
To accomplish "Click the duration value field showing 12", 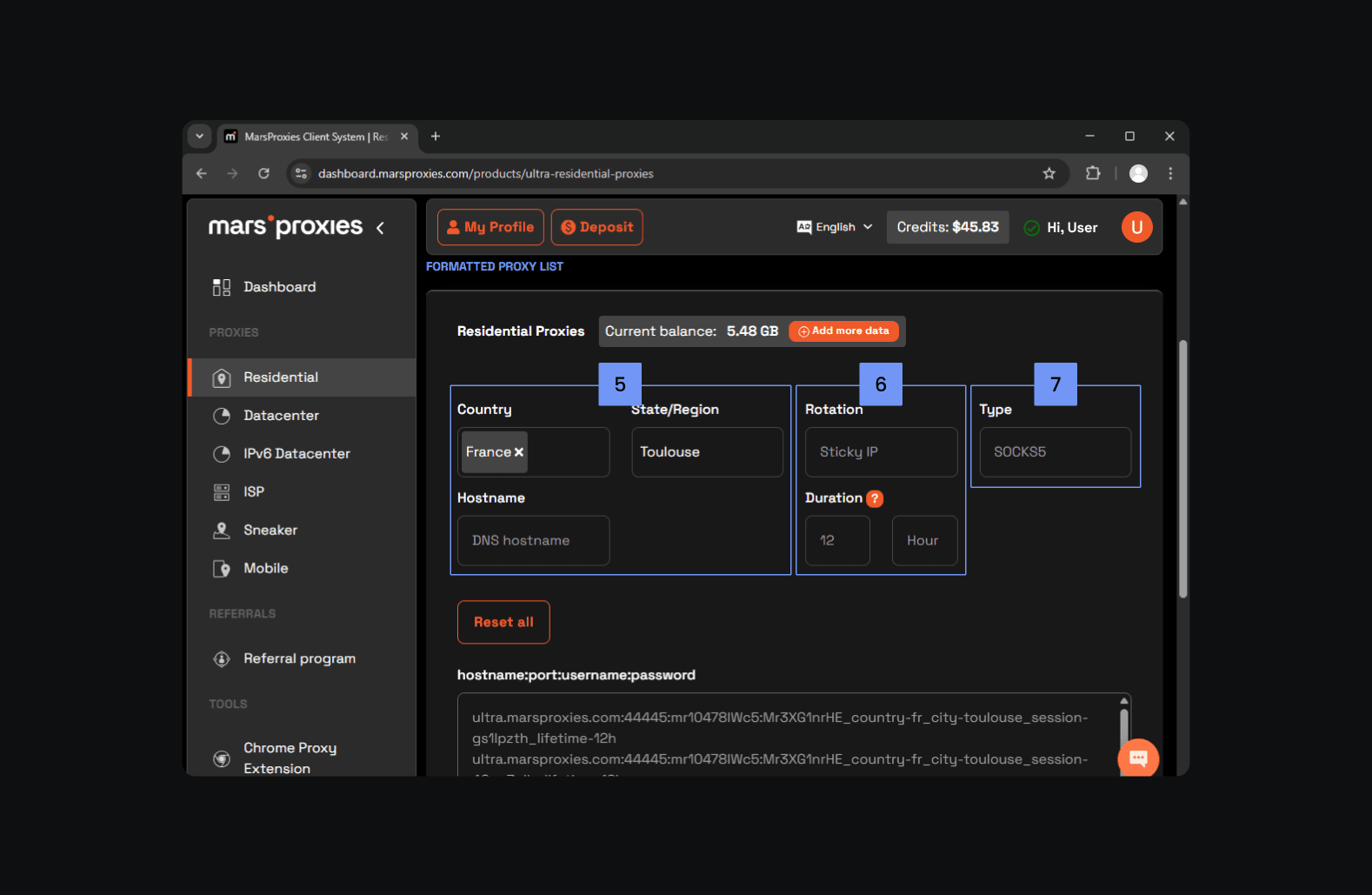I will coord(838,541).
